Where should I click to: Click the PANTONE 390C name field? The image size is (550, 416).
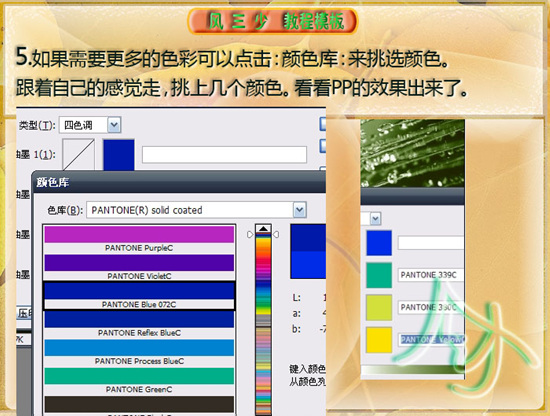[x=431, y=307]
